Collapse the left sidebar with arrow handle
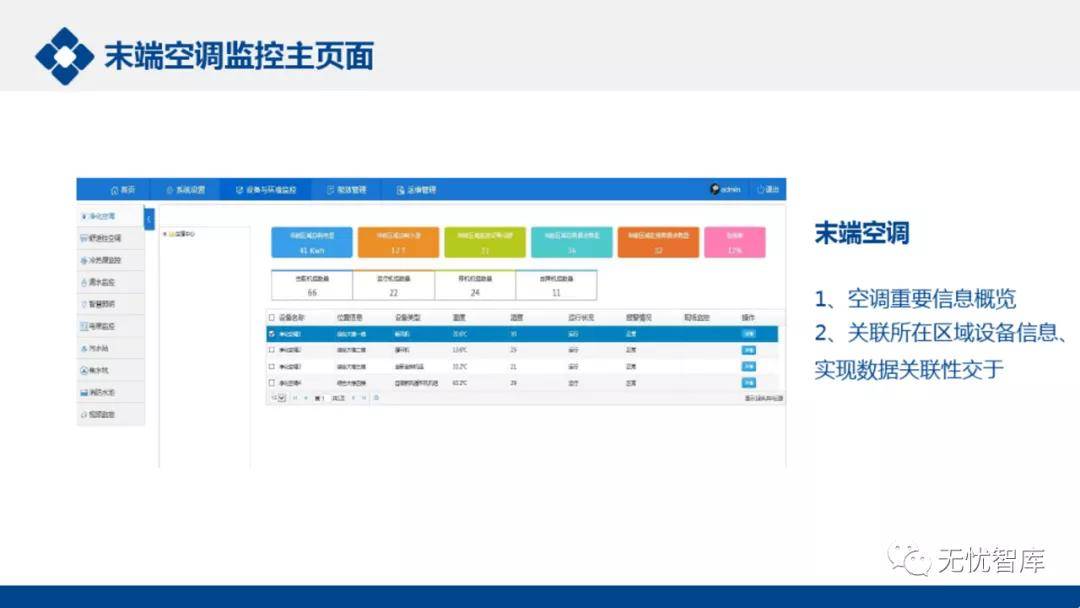1080x608 pixels. click(149, 218)
